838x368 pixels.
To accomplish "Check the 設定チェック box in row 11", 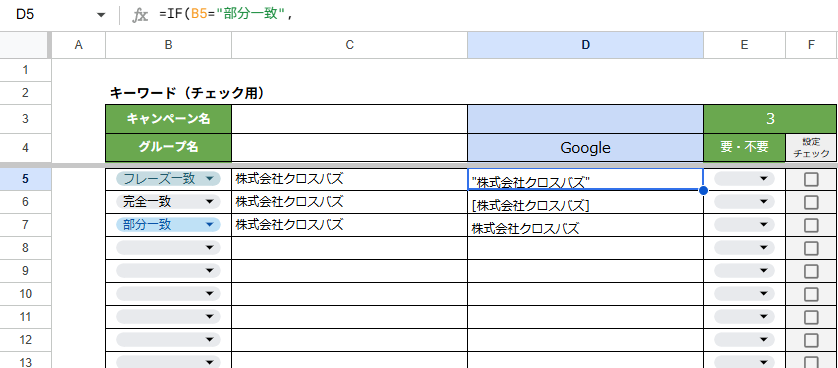I will point(811,317).
